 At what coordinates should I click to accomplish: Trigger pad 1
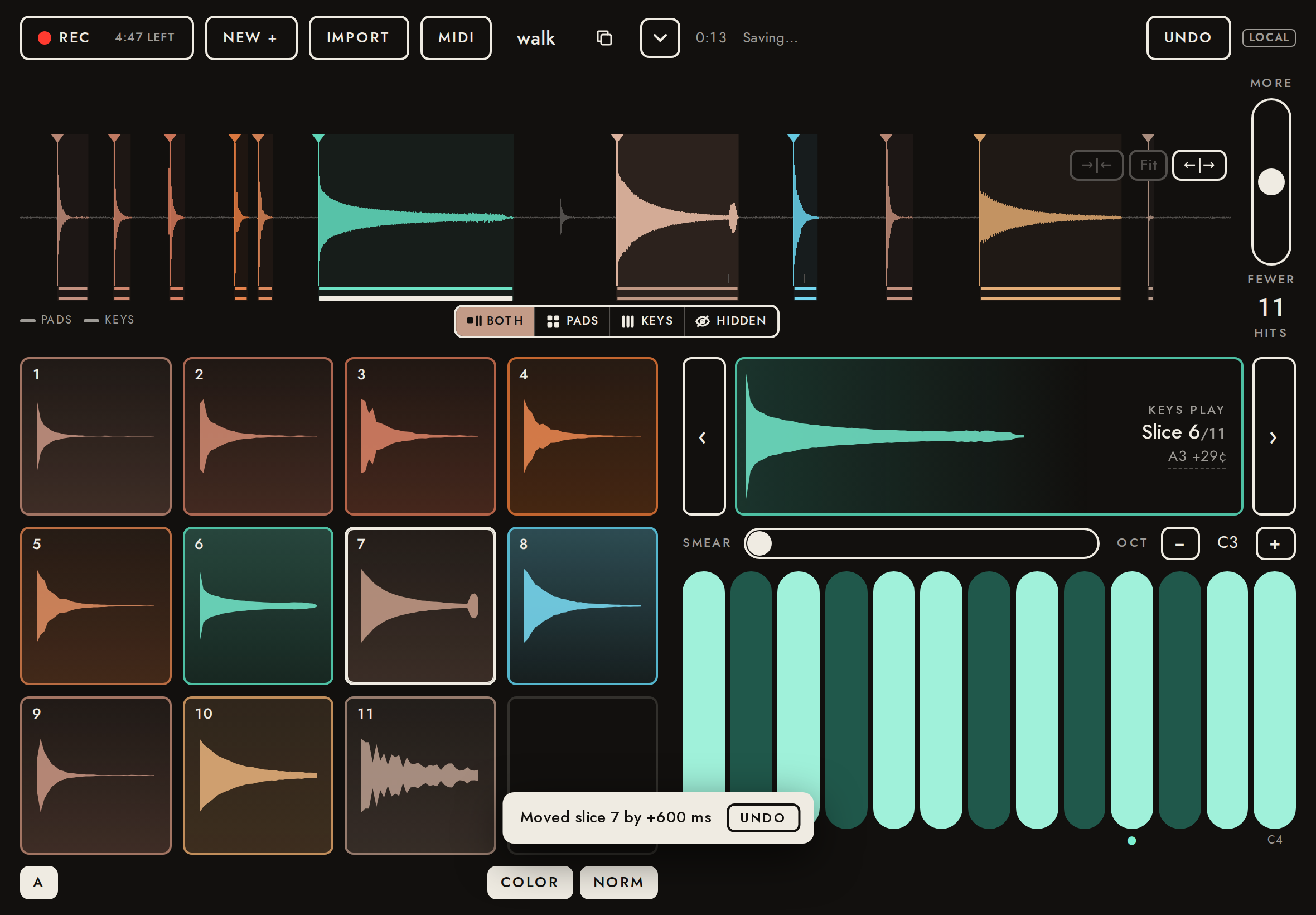pyautogui.click(x=96, y=436)
